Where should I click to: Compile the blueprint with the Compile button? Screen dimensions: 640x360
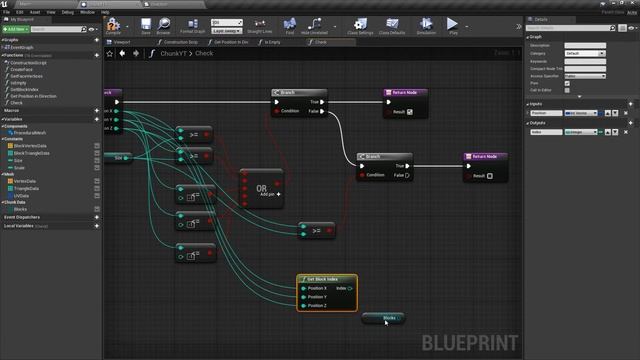(113, 26)
